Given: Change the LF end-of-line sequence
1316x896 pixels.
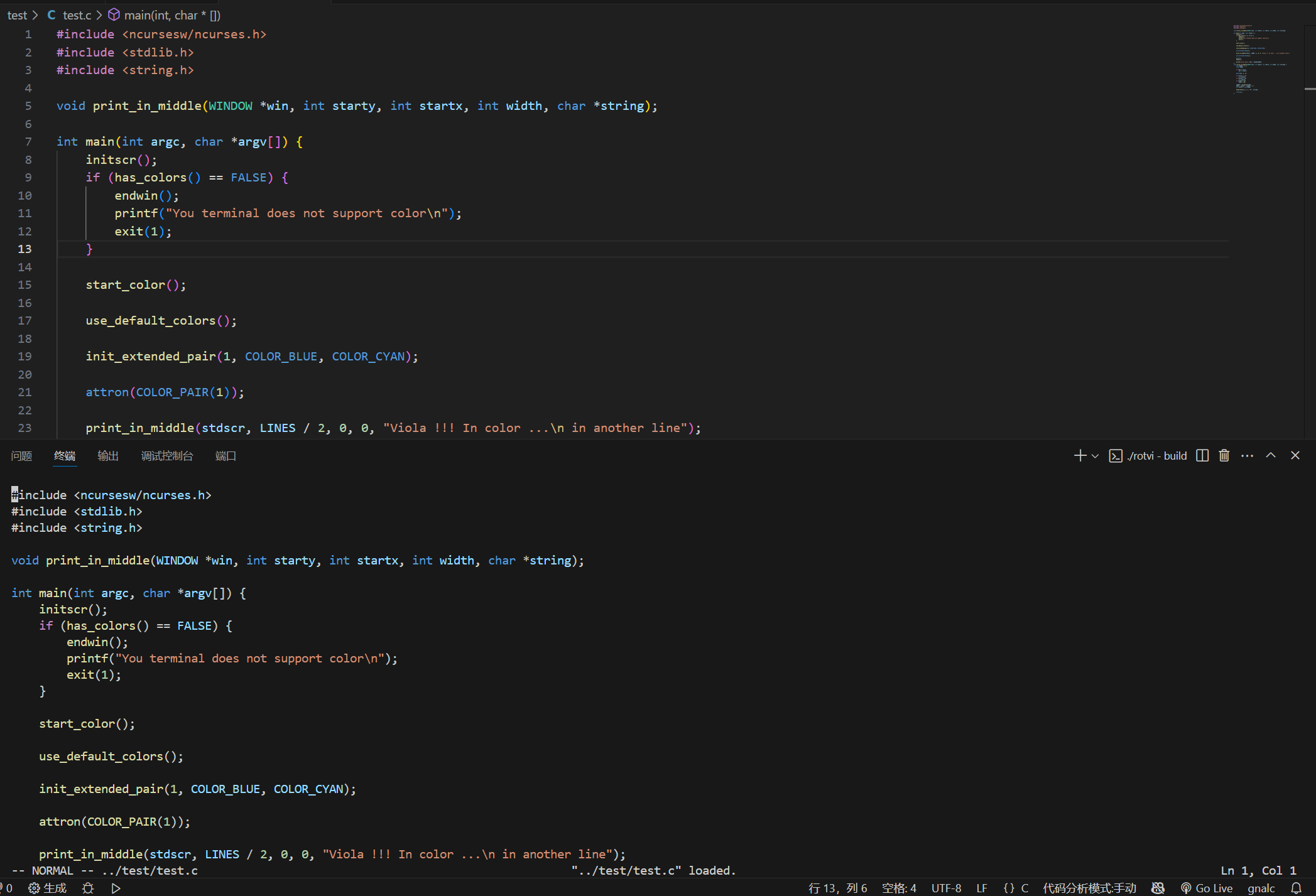Looking at the screenshot, I should tap(982, 888).
